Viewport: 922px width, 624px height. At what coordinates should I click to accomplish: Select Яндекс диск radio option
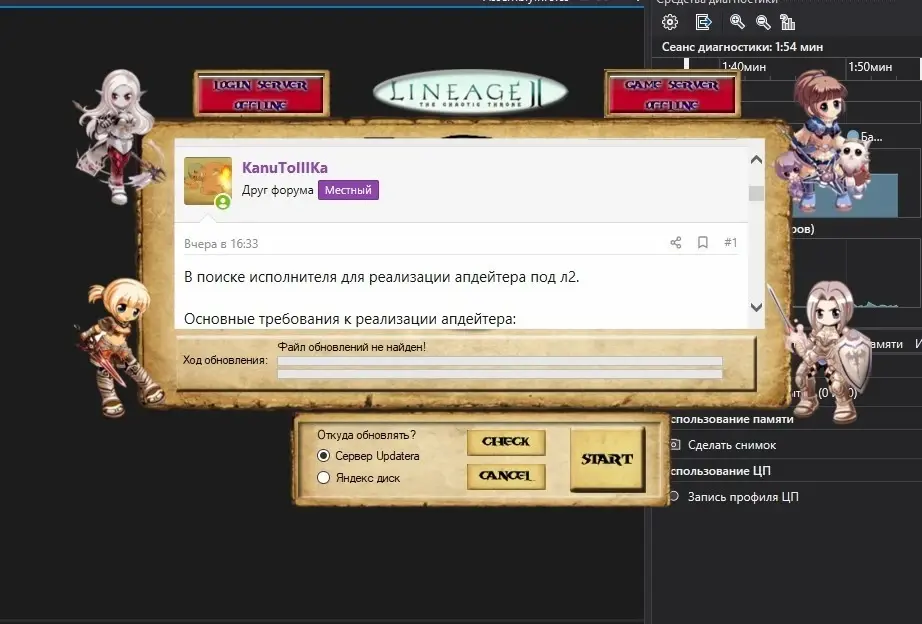[x=323, y=478]
